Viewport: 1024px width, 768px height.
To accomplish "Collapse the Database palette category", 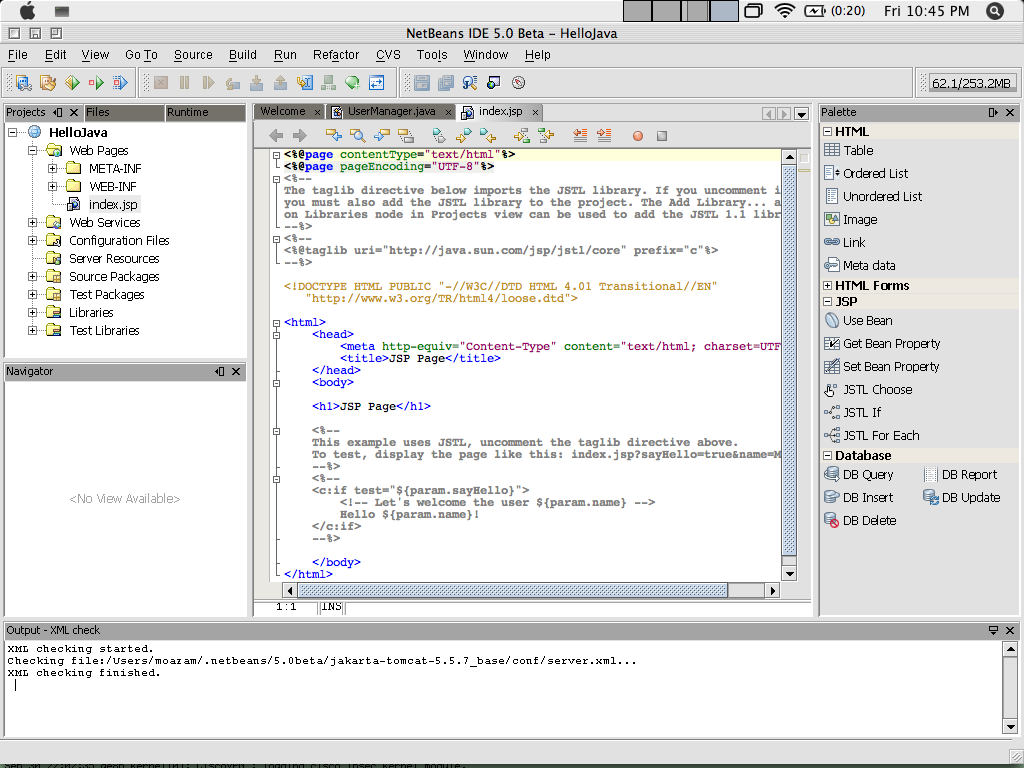I will (x=827, y=456).
